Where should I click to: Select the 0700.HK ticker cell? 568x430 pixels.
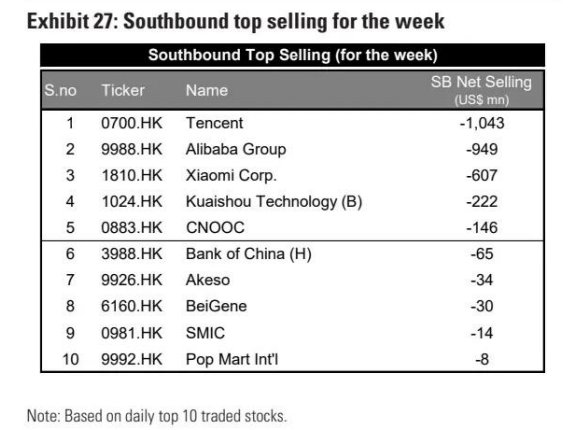pyautogui.click(x=132, y=123)
